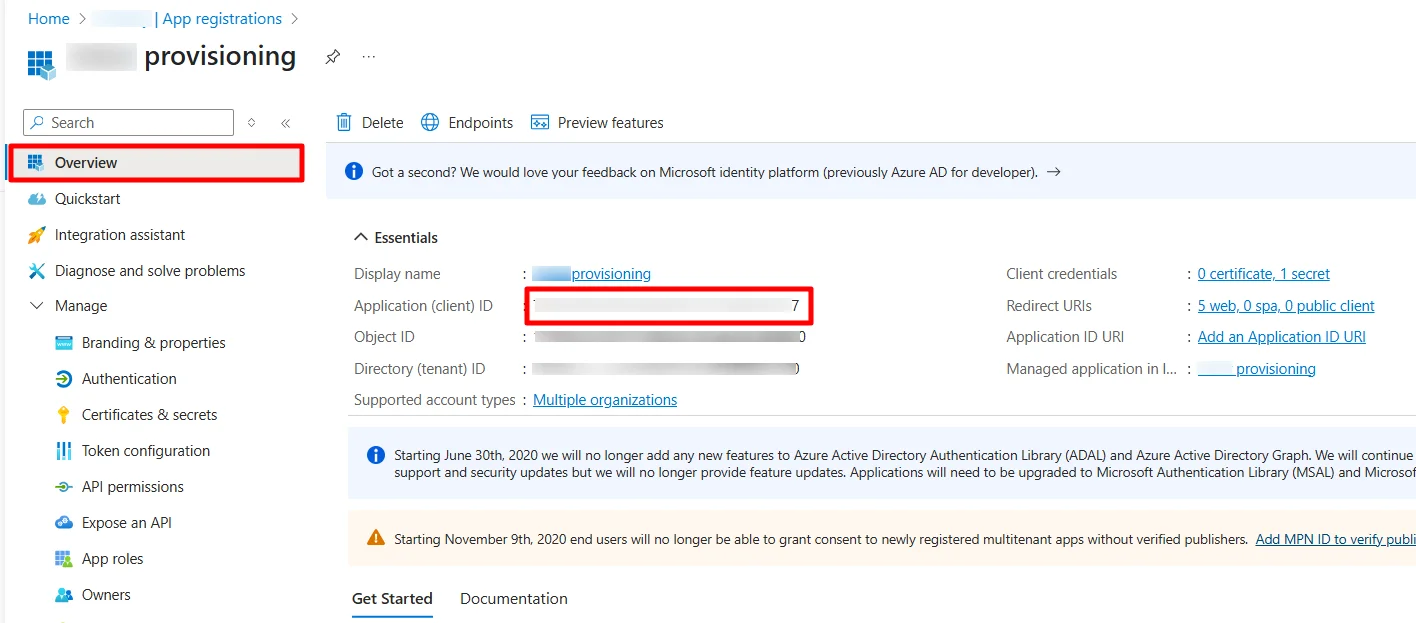Screen dimensions: 1416x623
Task: Open the Authentication settings icon
Action: pyautogui.click(x=62, y=378)
